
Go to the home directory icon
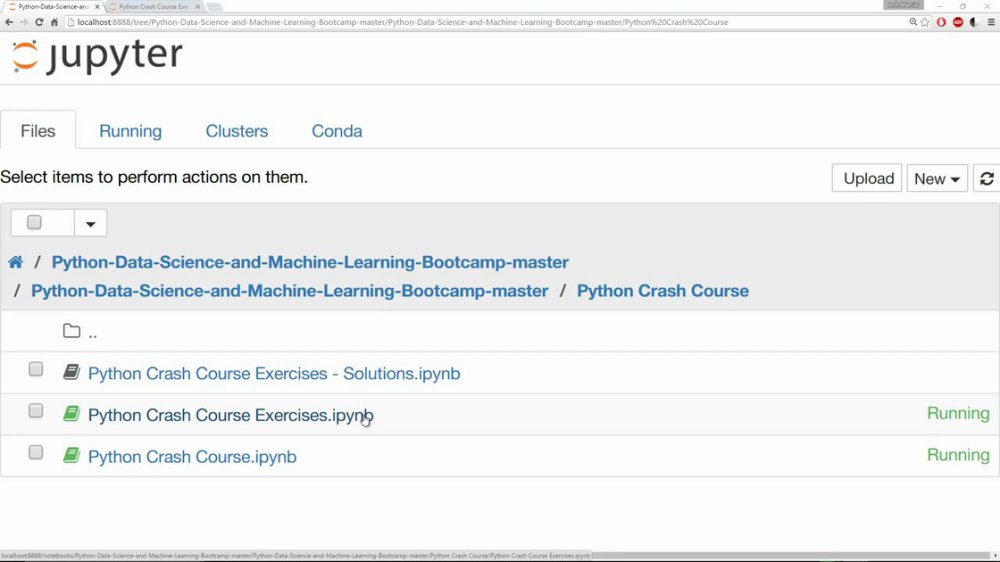[x=15, y=262]
